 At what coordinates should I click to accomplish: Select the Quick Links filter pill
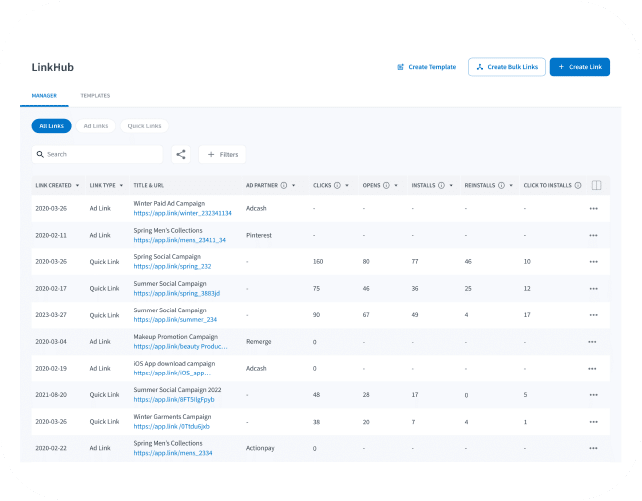(144, 126)
